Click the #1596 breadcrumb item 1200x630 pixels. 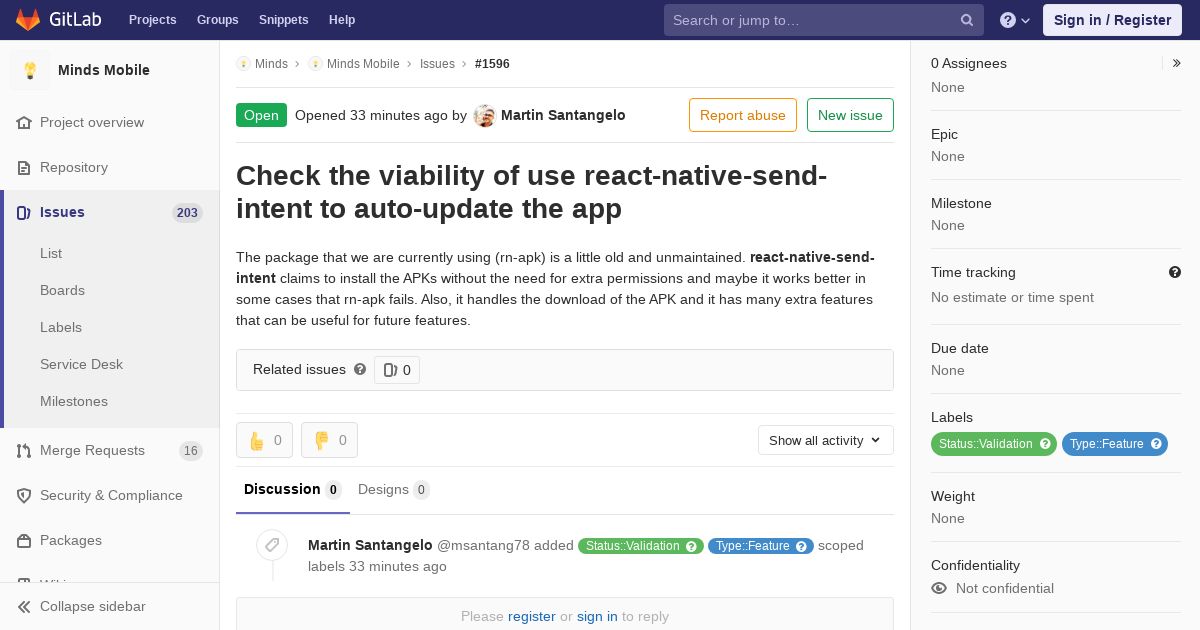click(x=492, y=63)
